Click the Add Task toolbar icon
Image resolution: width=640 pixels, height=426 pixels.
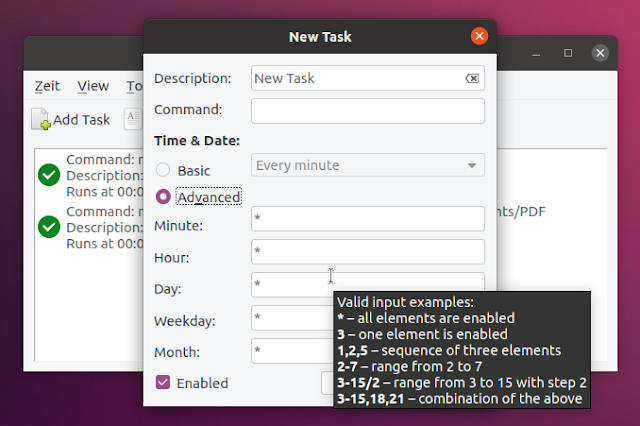[x=41, y=120]
